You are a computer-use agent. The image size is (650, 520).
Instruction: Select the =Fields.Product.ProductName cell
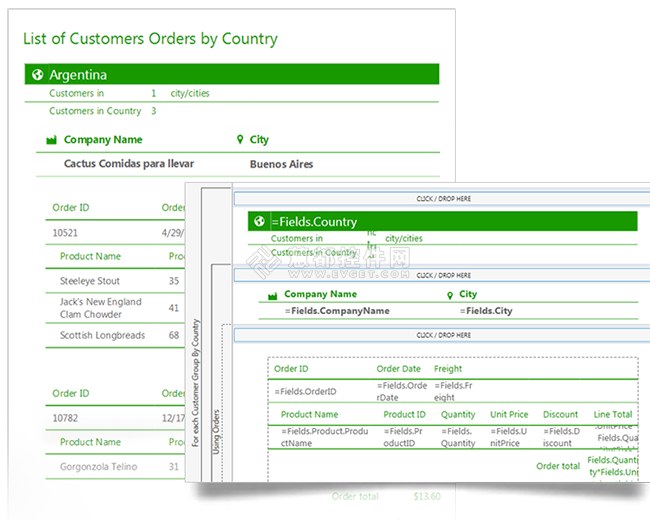[325, 437]
